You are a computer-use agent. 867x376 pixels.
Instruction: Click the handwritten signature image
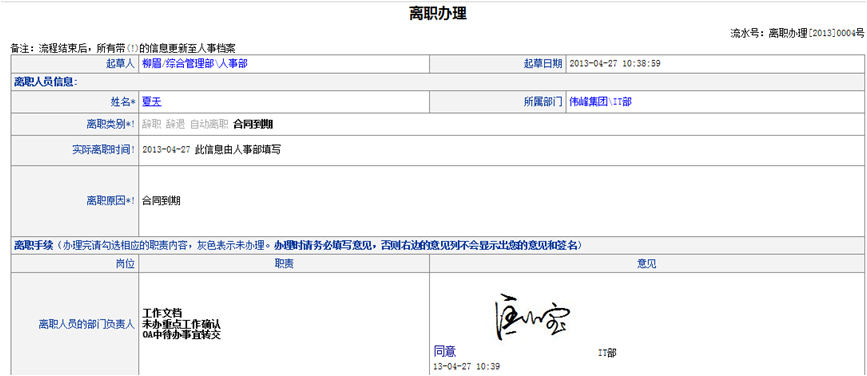(x=529, y=316)
